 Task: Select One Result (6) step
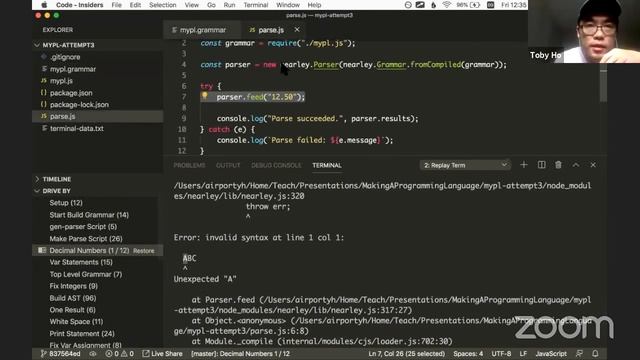(x=72, y=310)
